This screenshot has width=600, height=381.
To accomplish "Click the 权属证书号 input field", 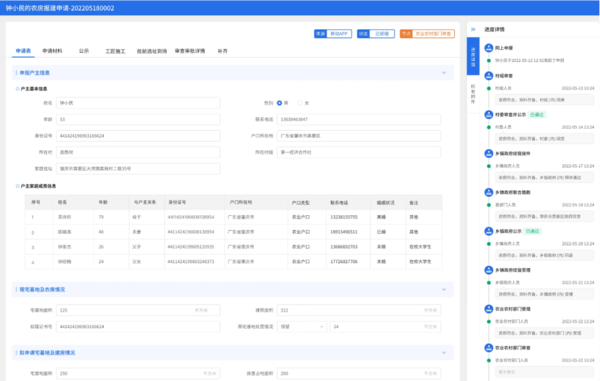I will pos(138,327).
